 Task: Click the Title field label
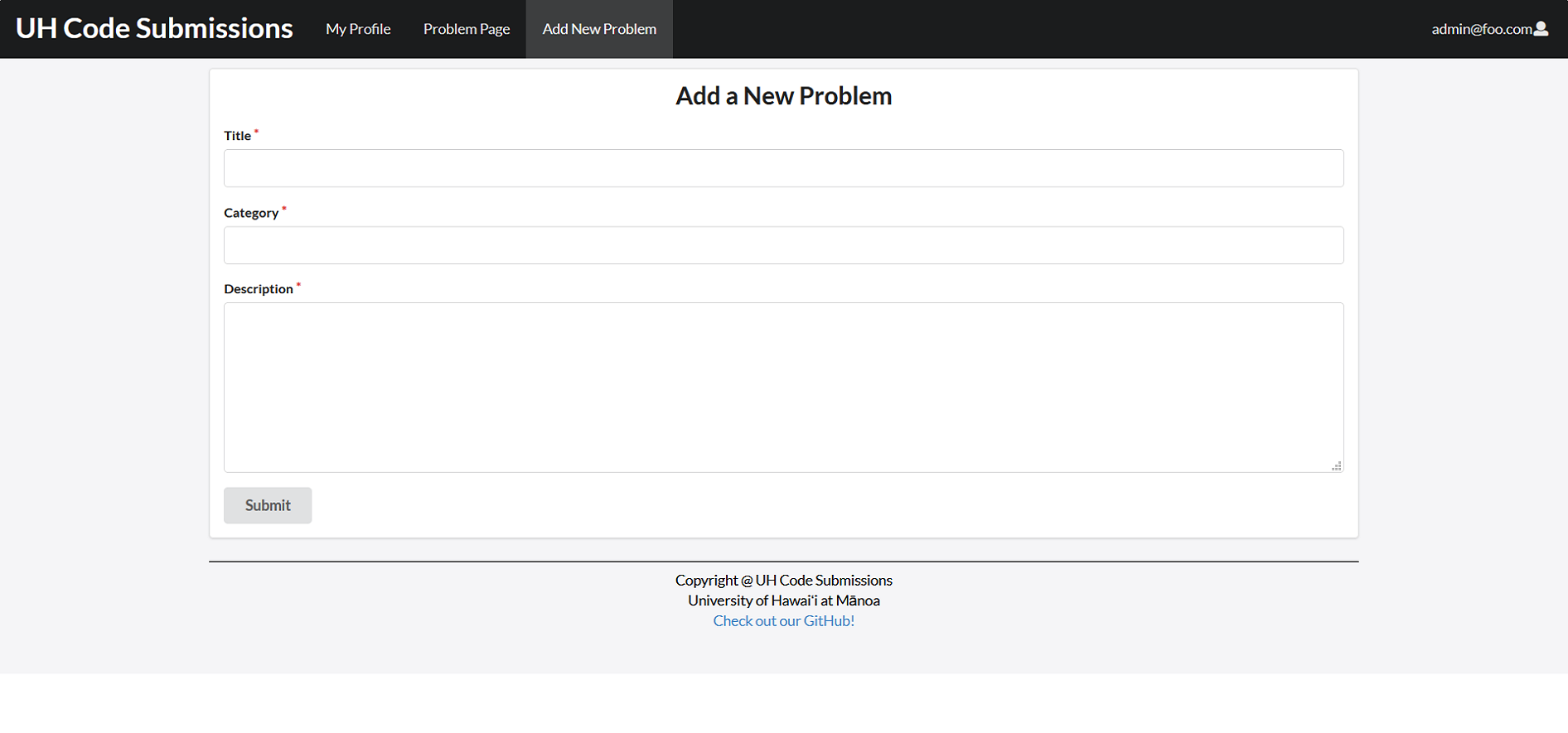tap(237, 136)
